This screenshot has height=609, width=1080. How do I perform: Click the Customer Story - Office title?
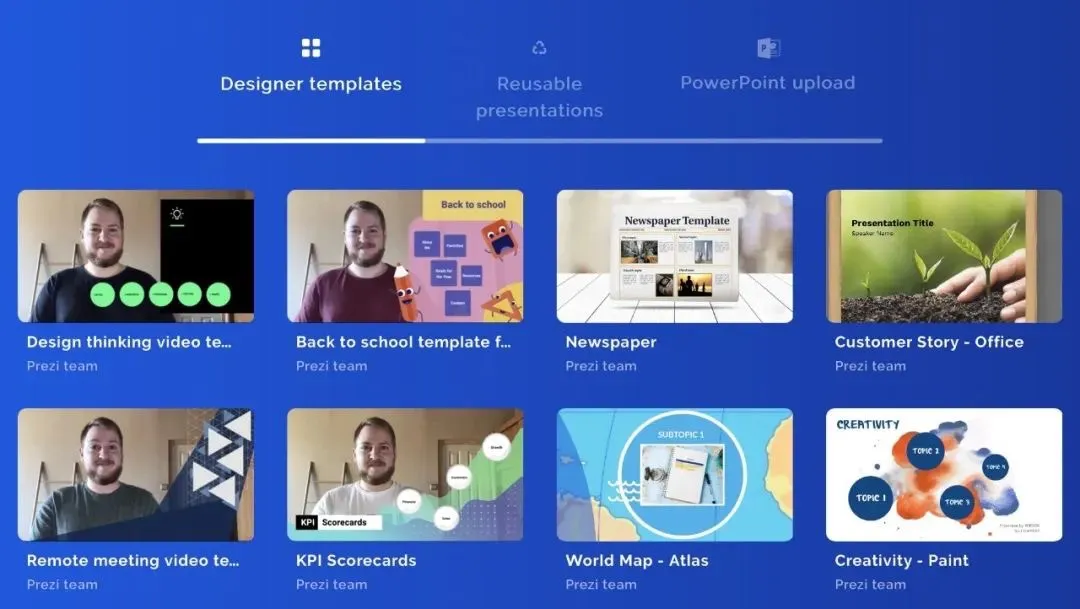click(x=929, y=342)
